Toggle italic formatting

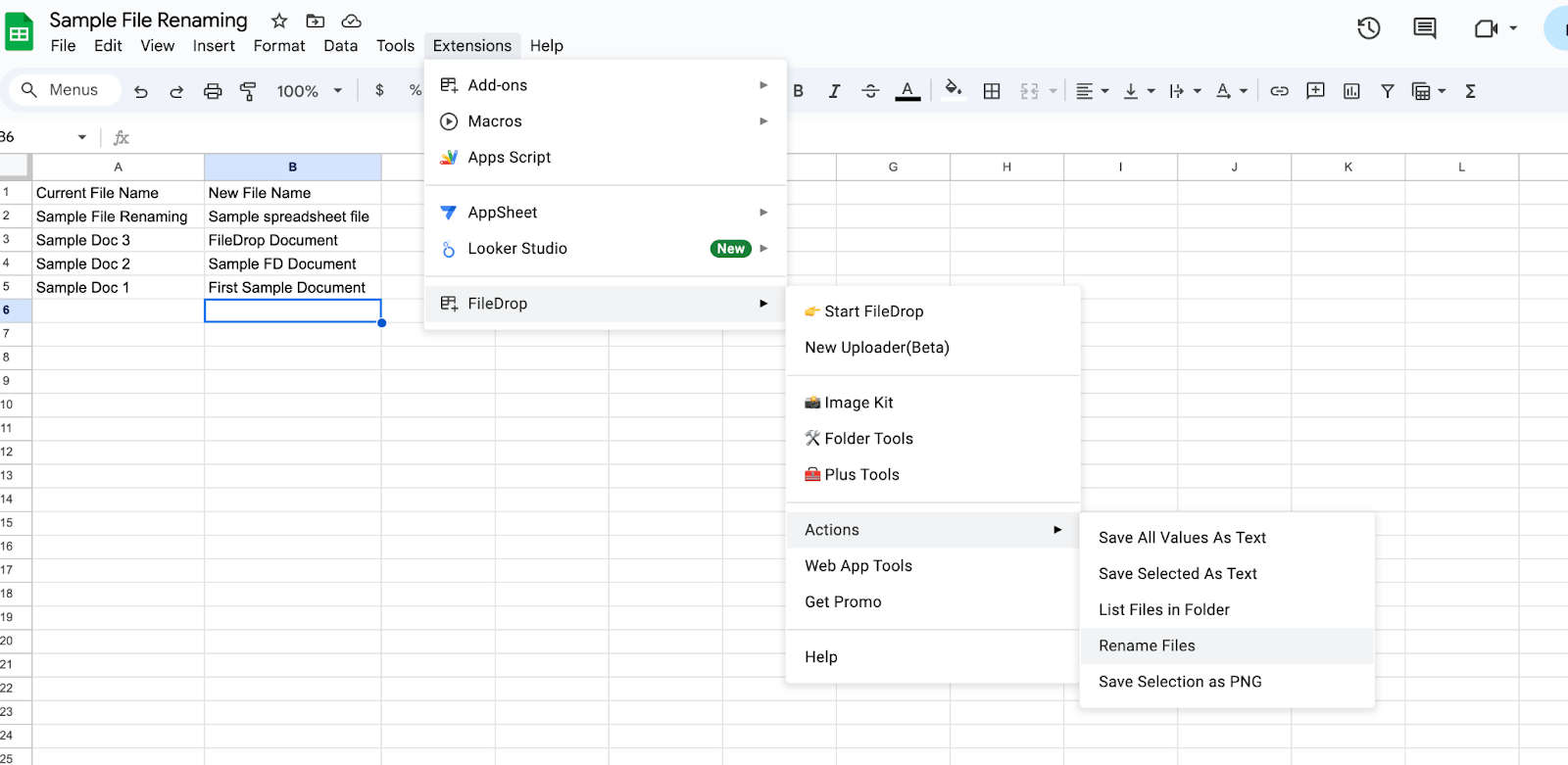click(834, 91)
